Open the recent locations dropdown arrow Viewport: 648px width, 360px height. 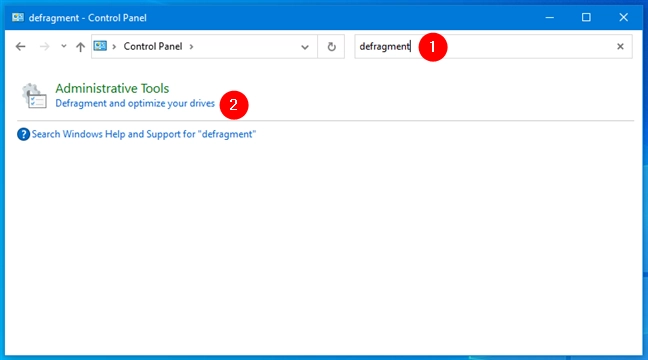pos(64,46)
